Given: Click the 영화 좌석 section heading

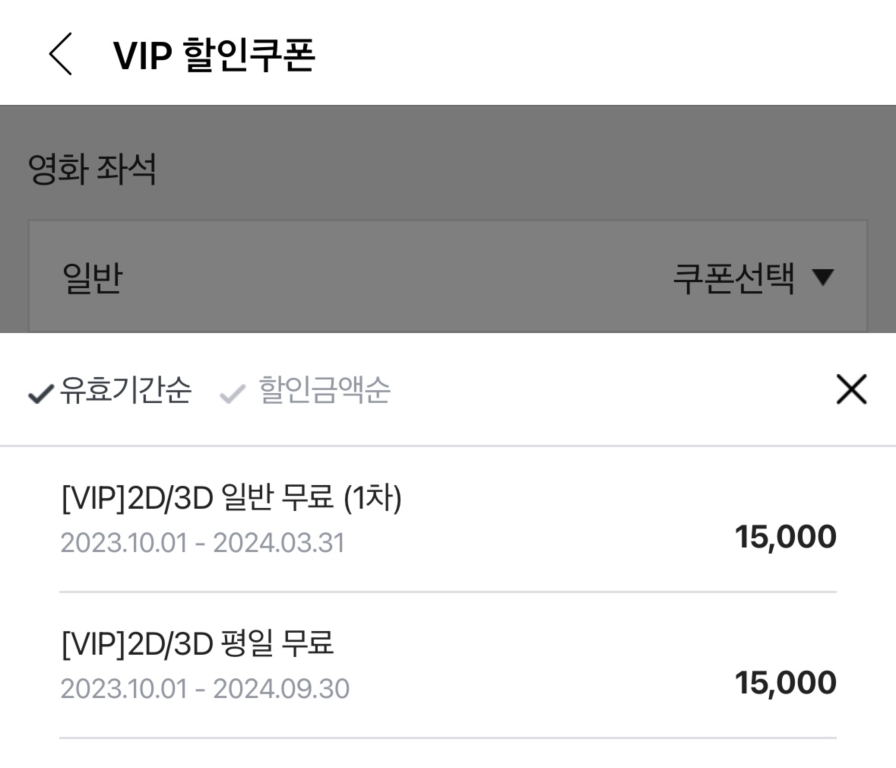Looking at the screenshot, I should pyautogui.click(x=92, y=169).
